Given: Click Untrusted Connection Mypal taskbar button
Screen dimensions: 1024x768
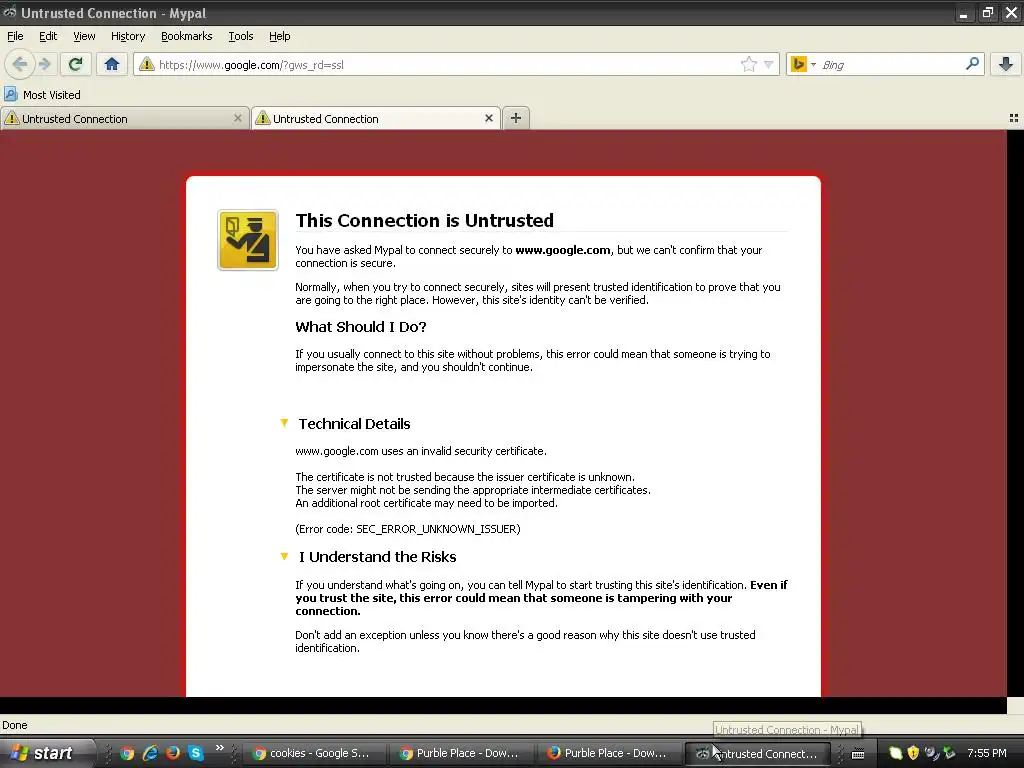Looking at the screenshot, I should pos(756,753).
